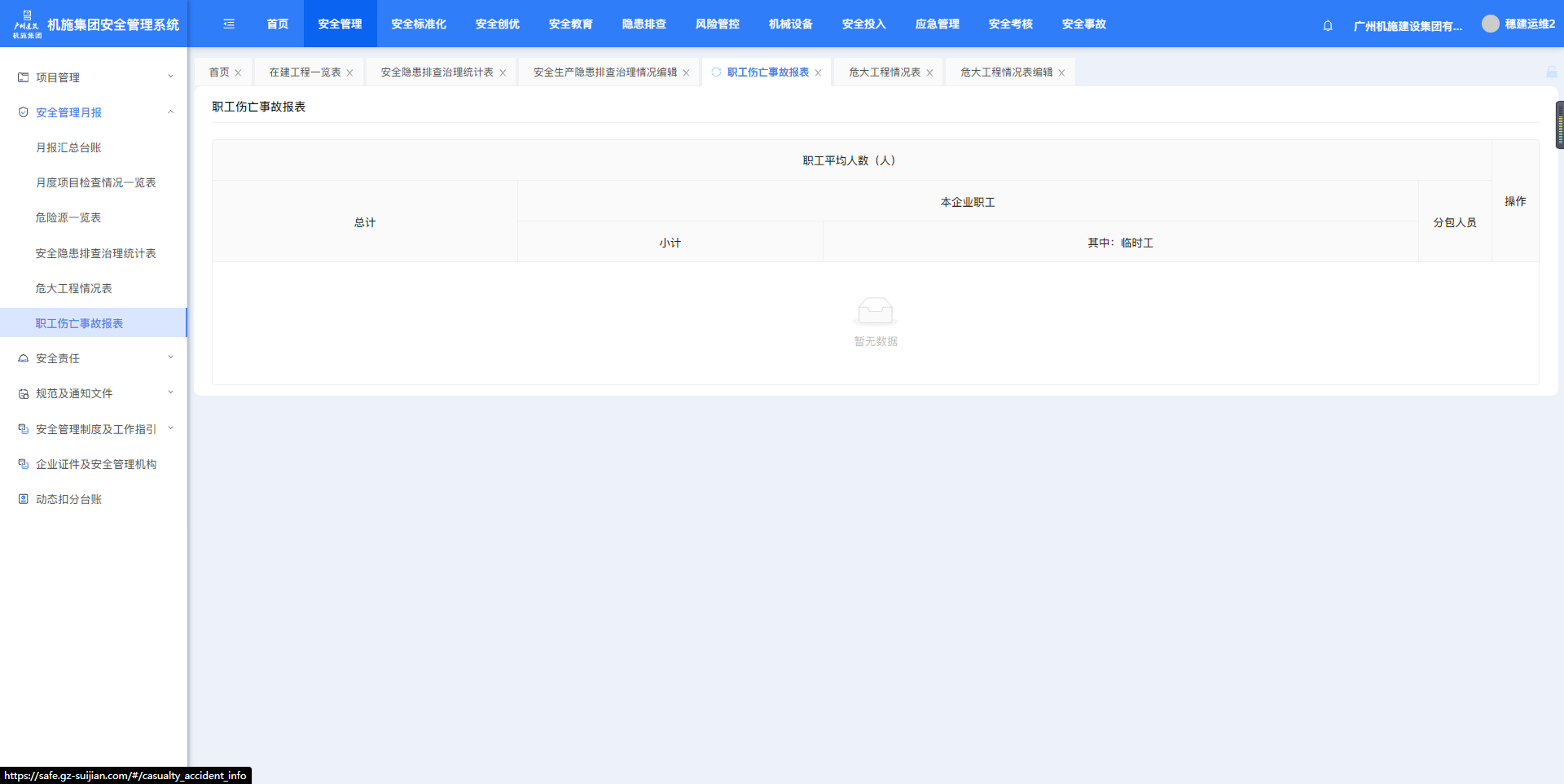The height and width of the screenshot is (784, 1564).
Task: Switch to the 危大工程情况表 tab
Action: click(884, 72)
